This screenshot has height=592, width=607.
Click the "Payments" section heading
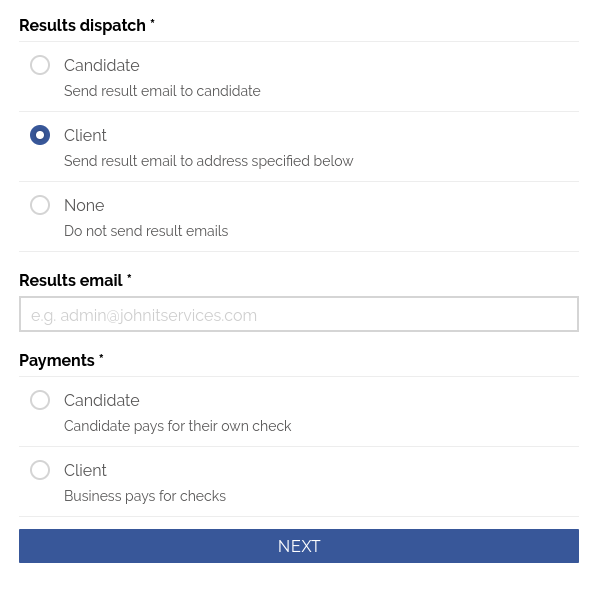point(57,360)
